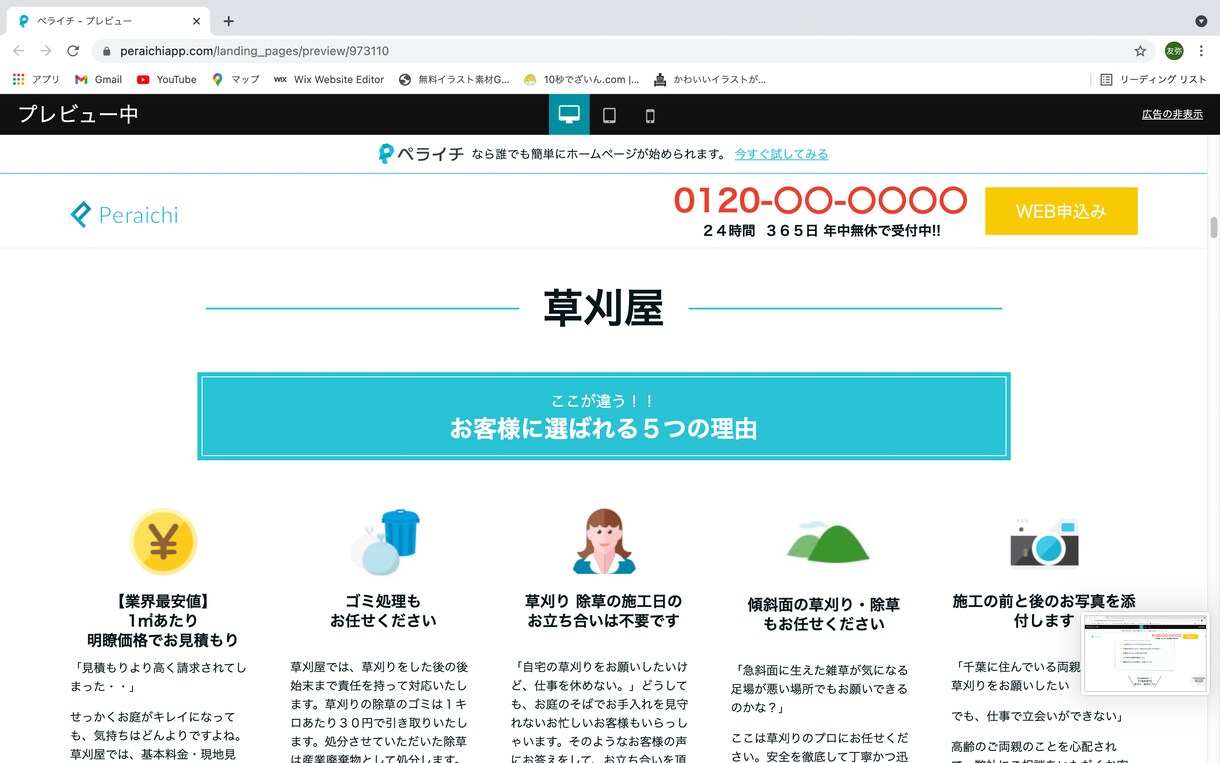
Task: Click 【業界最安値】 heading text
Action: pos(163,601)
